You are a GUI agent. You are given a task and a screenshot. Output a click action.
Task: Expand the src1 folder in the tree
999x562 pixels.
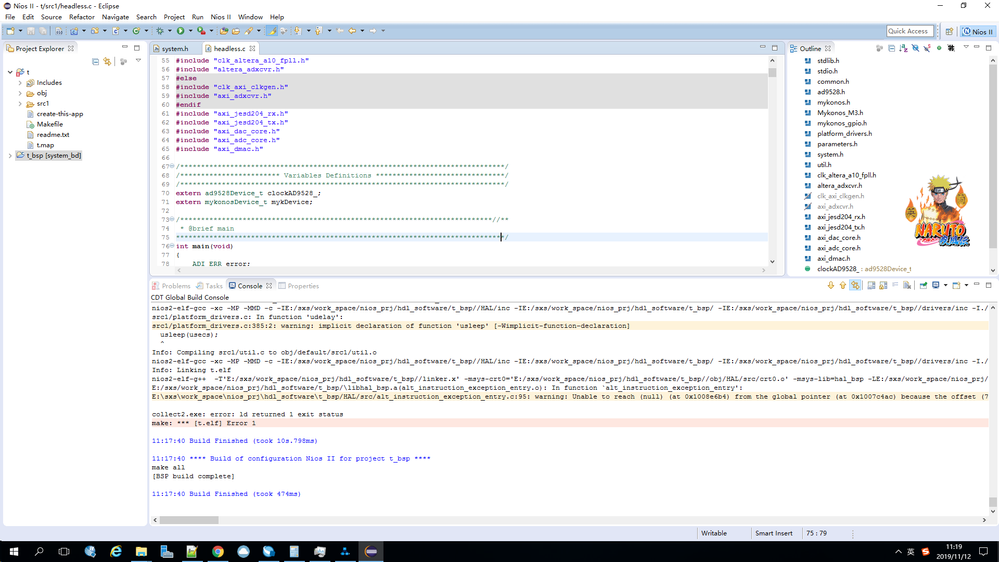click(x=20, y=104)
